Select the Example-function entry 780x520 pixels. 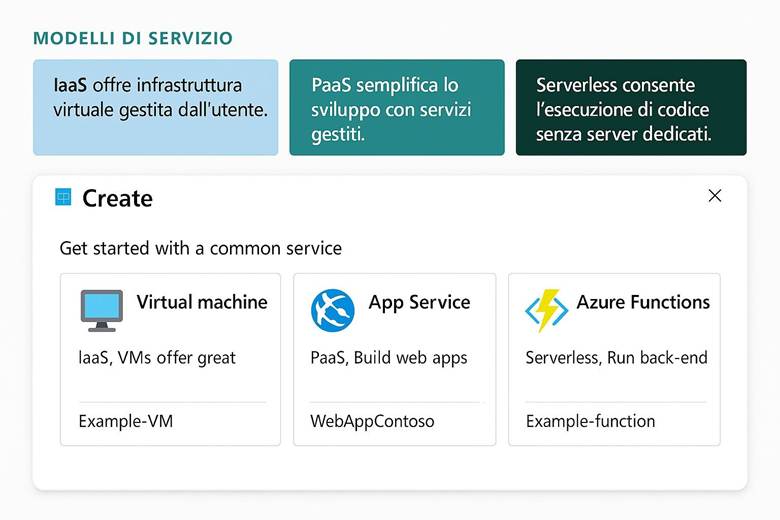(x=590, y=421)
